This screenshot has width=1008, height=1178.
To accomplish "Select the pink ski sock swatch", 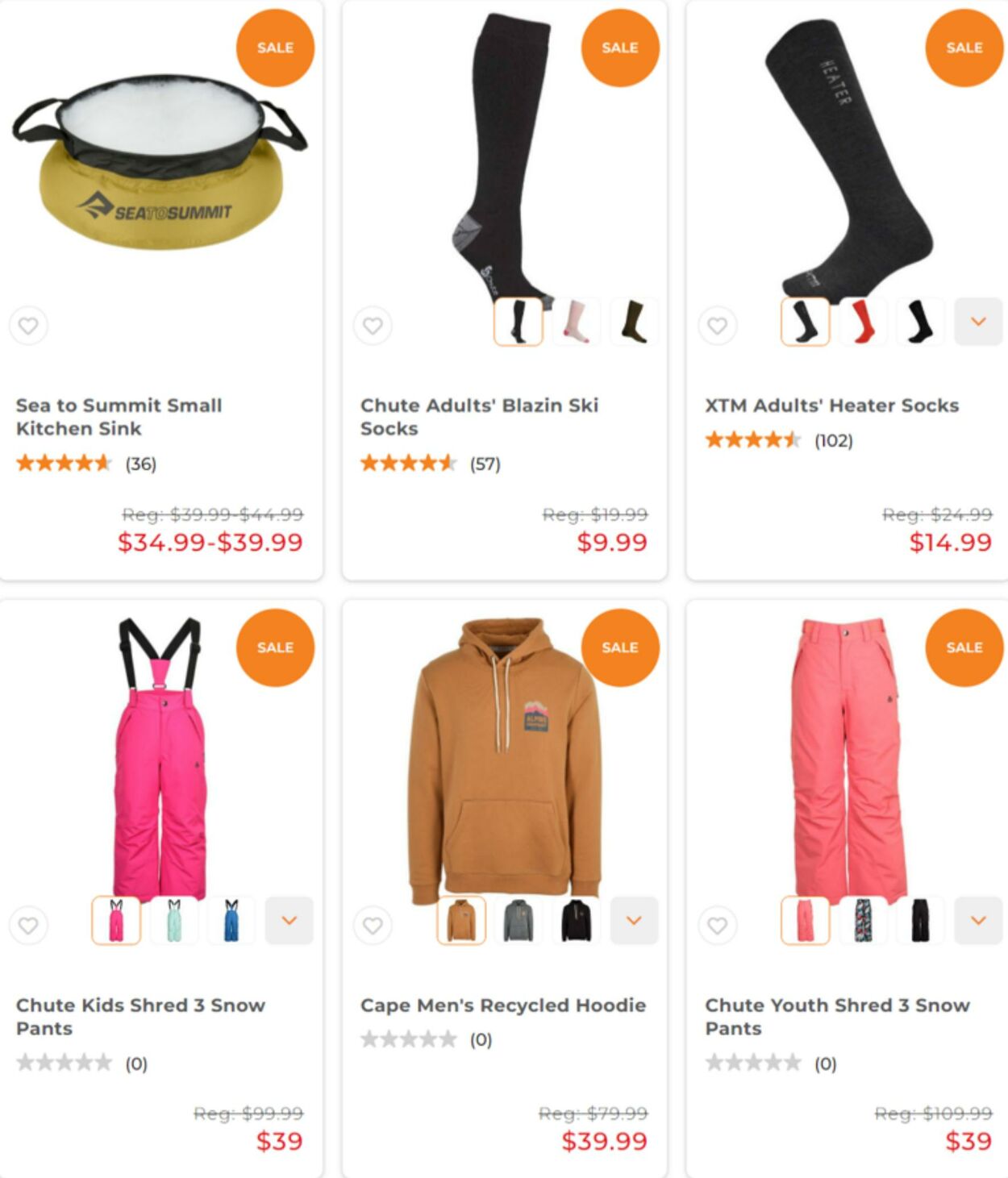I will (576, 322).
